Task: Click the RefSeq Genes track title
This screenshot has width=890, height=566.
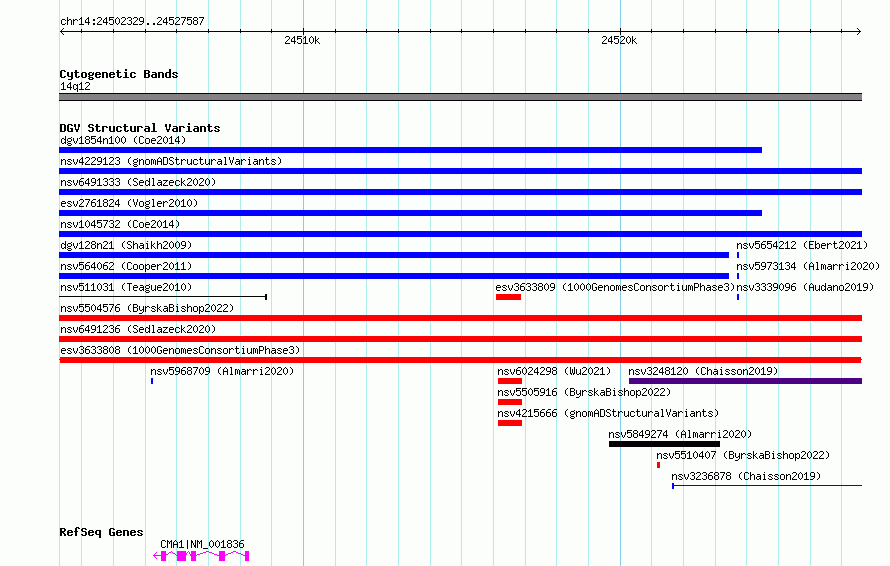Action: [x=101, y=532]
